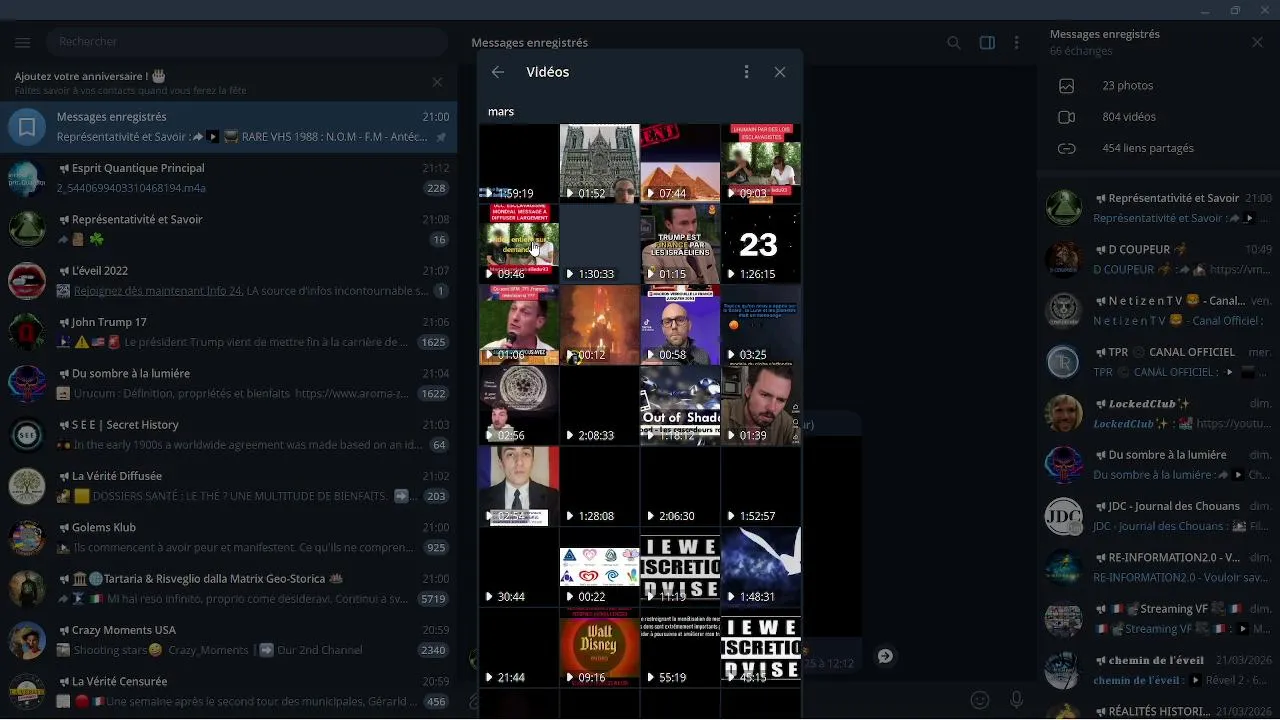Play the 1:30:33 video thumbnail

[599, 244]
